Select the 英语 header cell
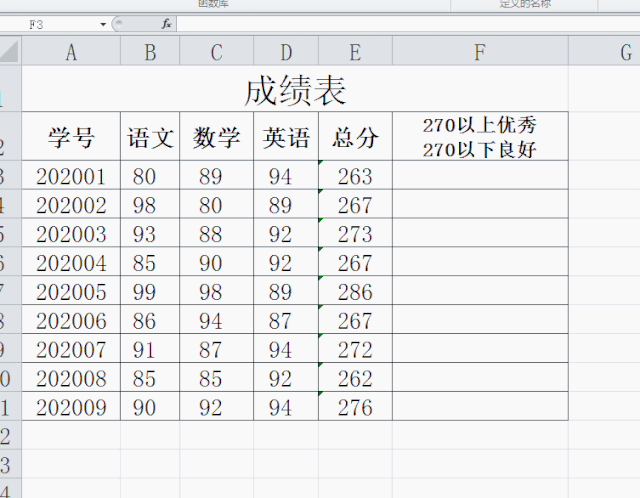 pos(286,136)
